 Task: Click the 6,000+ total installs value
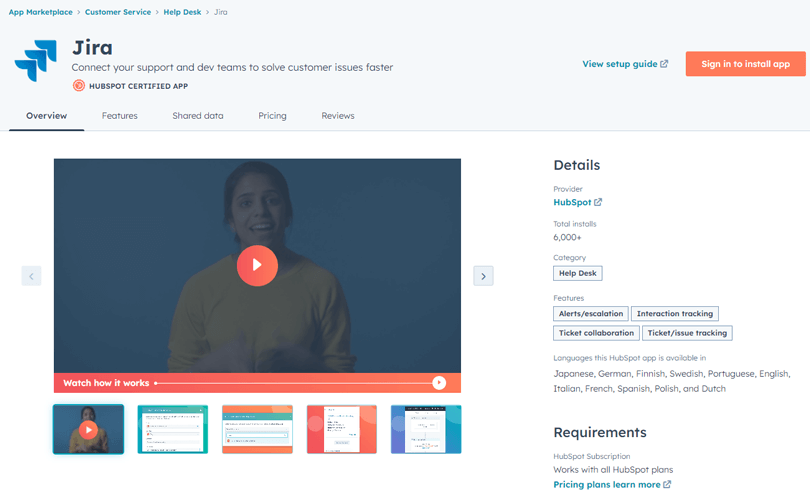click(x=567, y=237)
